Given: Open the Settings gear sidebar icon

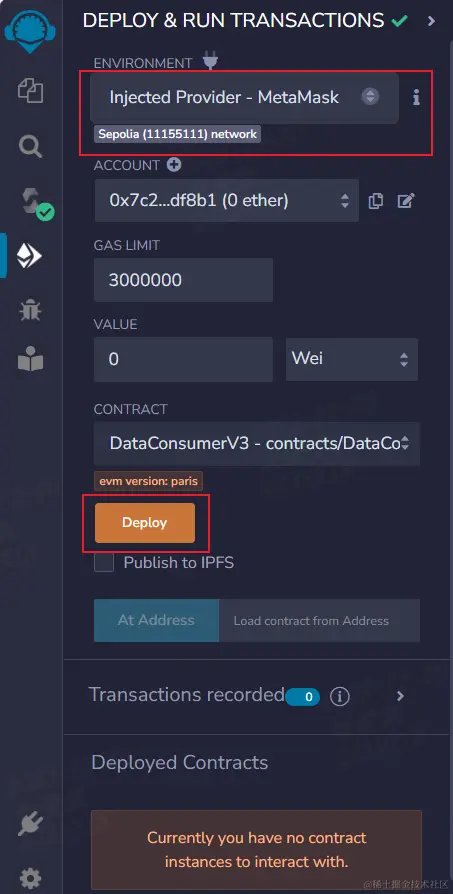Looking at the screenshot, I should coord(30,877).
